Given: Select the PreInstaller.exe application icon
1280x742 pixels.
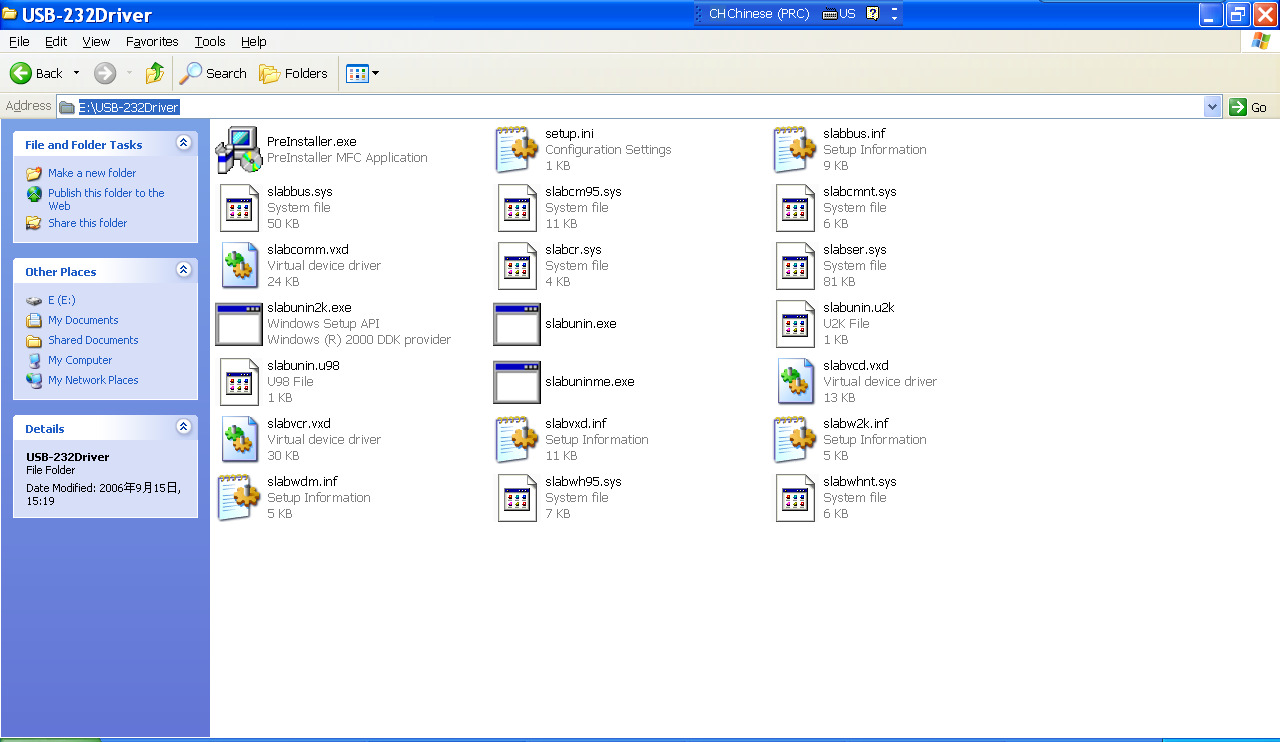Looking at the screenshot, I should click(238, 150).
